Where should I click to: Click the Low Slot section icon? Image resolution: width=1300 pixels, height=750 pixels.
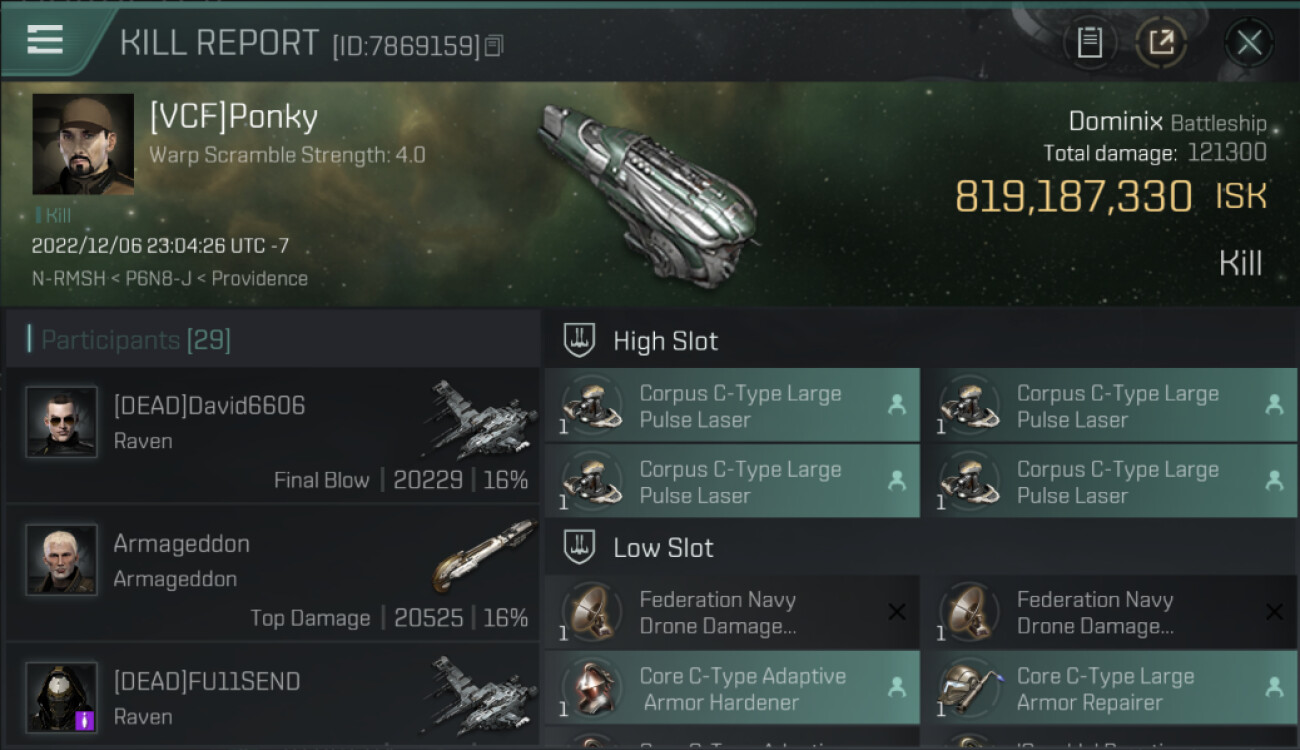point(580,548)
